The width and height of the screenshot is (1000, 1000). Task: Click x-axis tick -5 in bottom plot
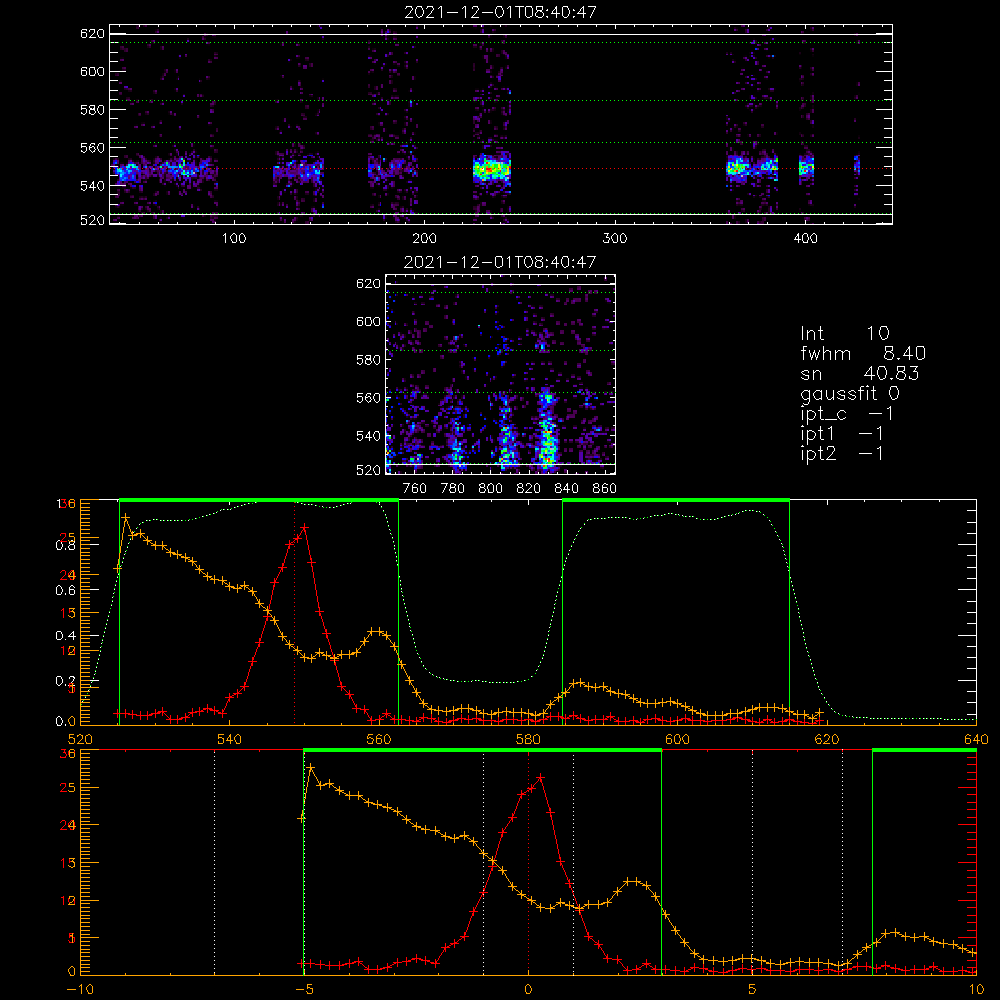(304, 989)
